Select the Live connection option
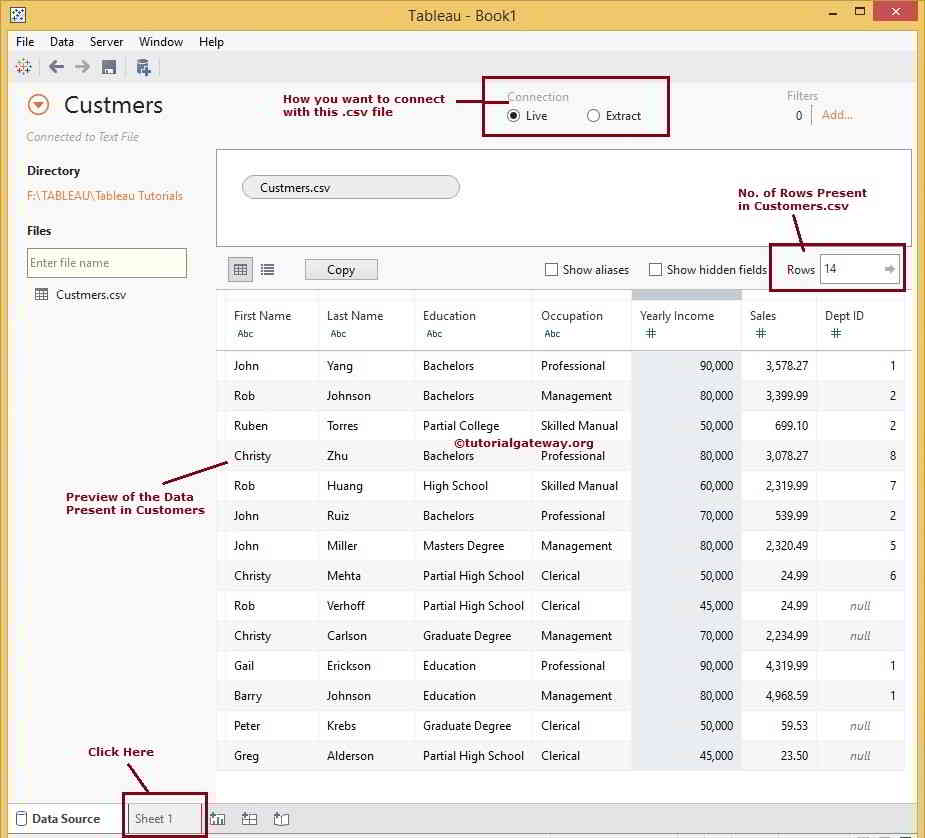This screenshot has height=838, width=925. 514,116
